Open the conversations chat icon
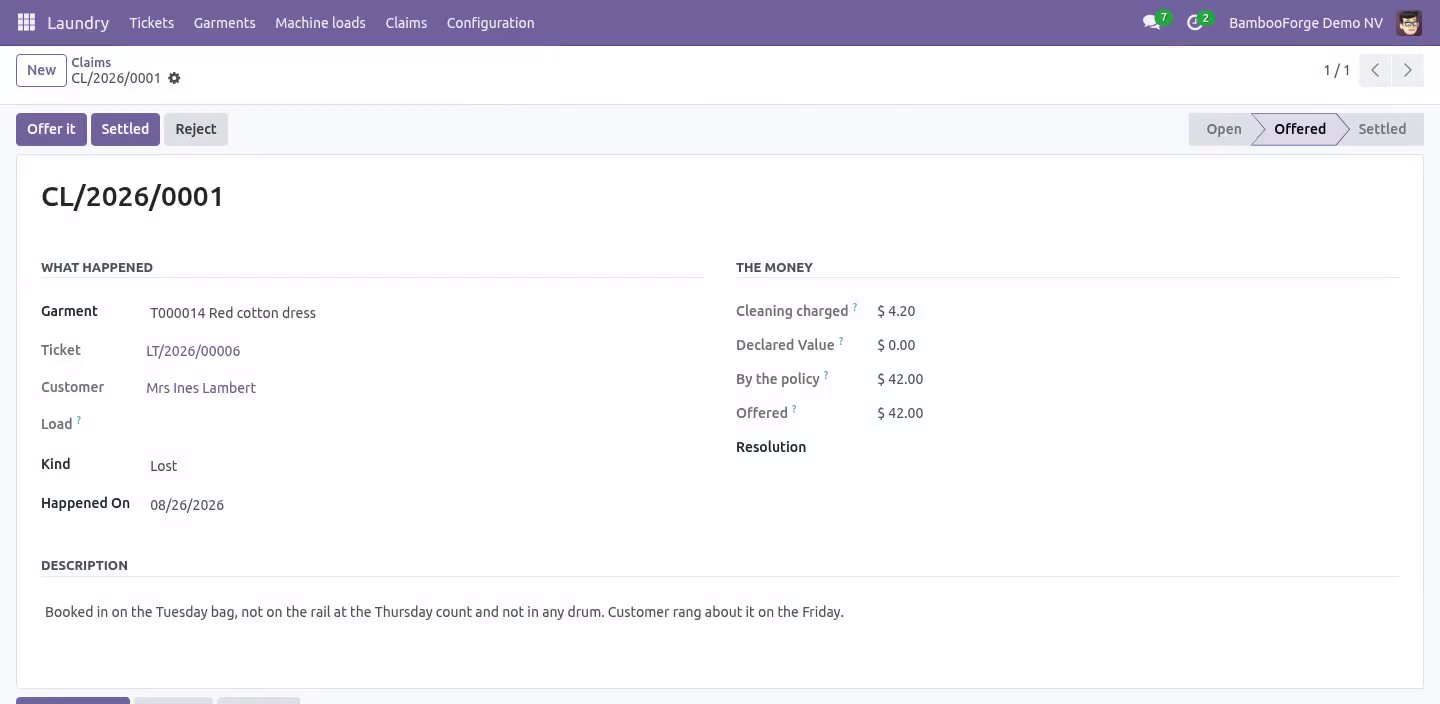Image resolution: width=1440 pixels, height=704 pixels. pyautogui.click(x=1151, y=22)
